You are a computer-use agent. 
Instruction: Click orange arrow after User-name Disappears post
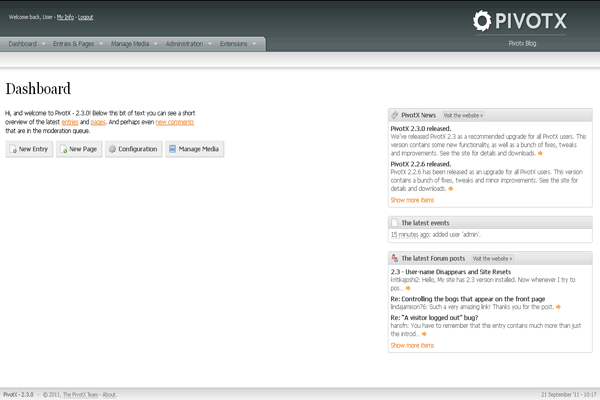click(x=408, y=288)
